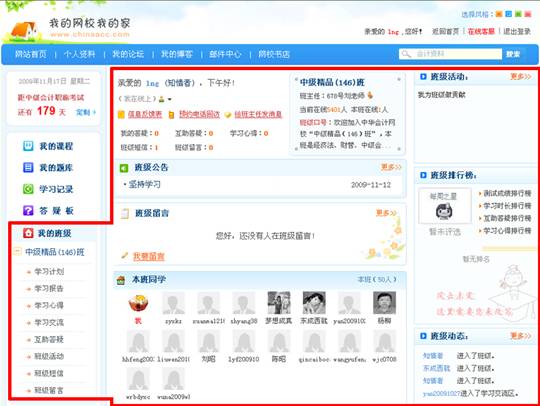Click the 我的课程 icon in sidebar
Image resolution: width=540 pixels, height=406 pixels.
(28, 146)
